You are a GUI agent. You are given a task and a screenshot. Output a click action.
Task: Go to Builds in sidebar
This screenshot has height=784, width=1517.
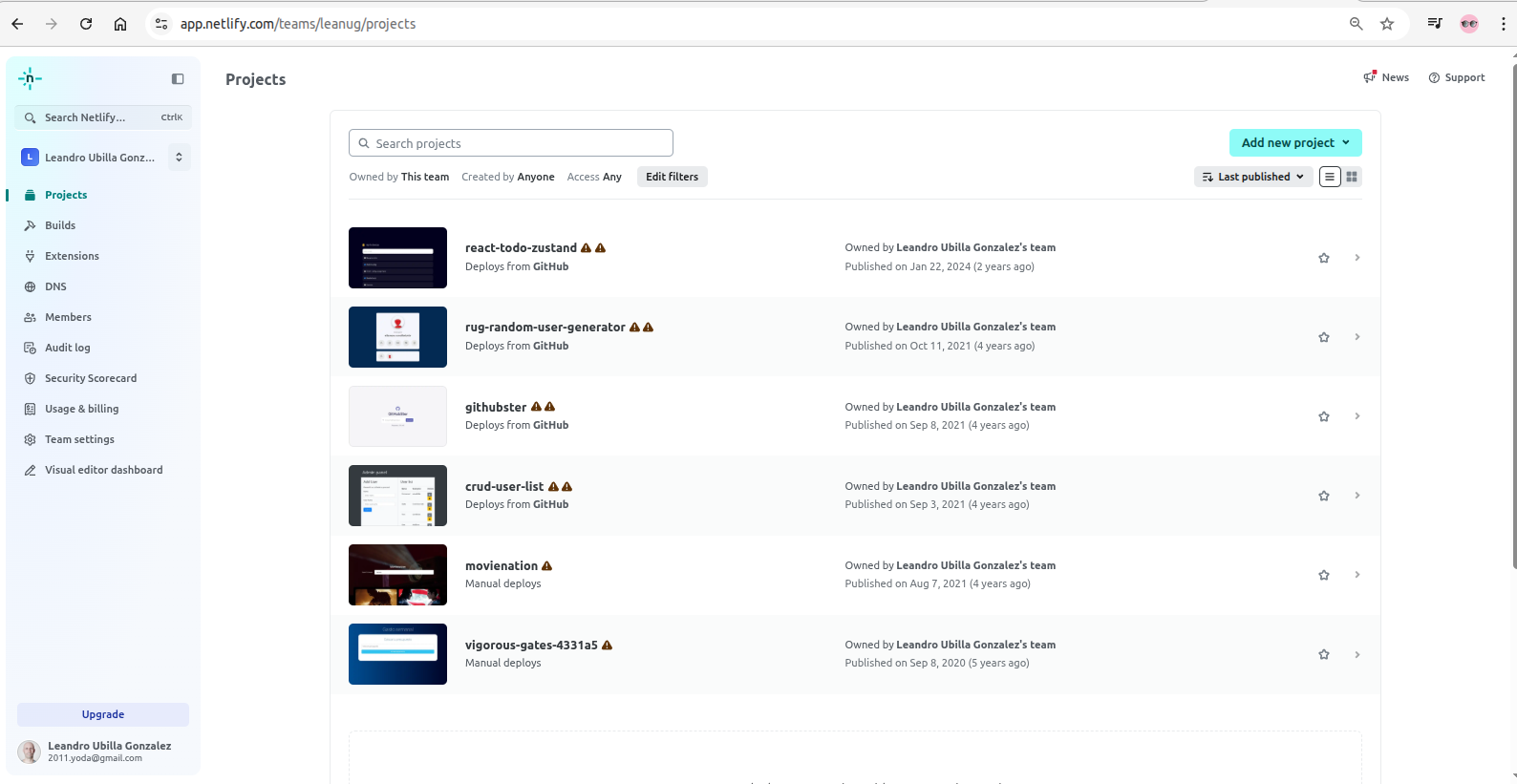[x=60, y=225]
